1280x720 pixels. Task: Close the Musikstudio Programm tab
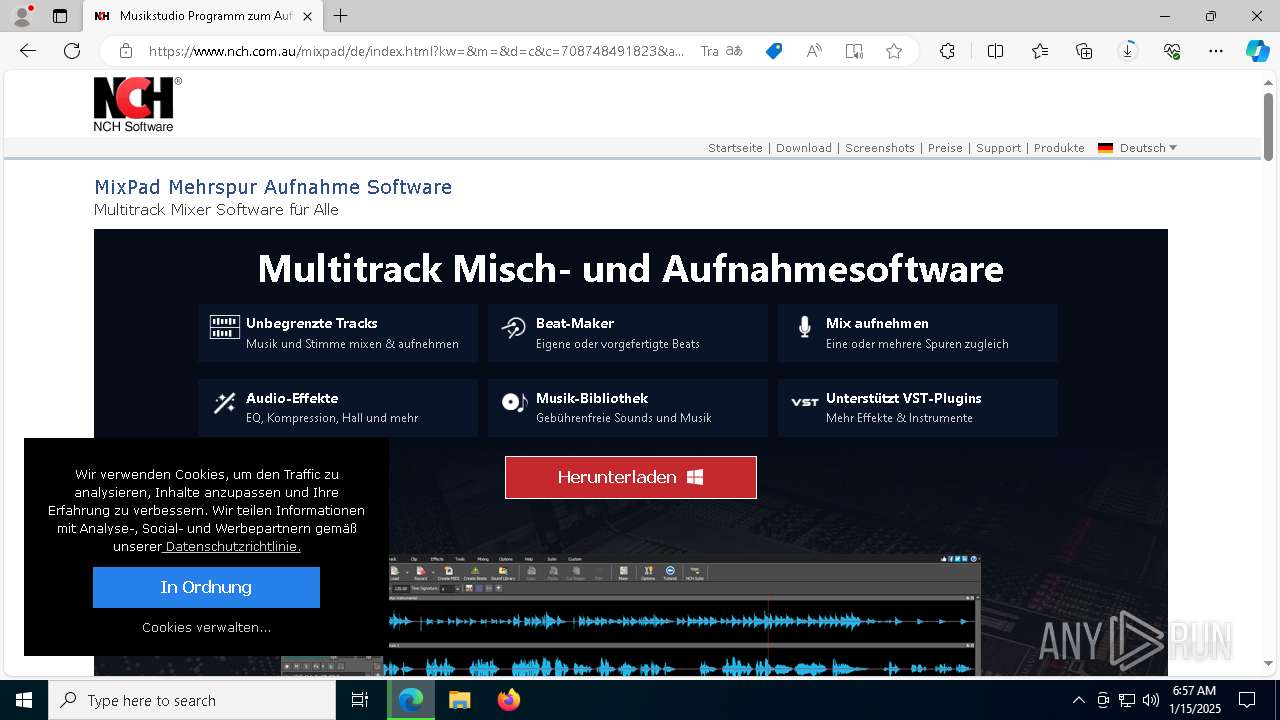(x=308, y=16)
